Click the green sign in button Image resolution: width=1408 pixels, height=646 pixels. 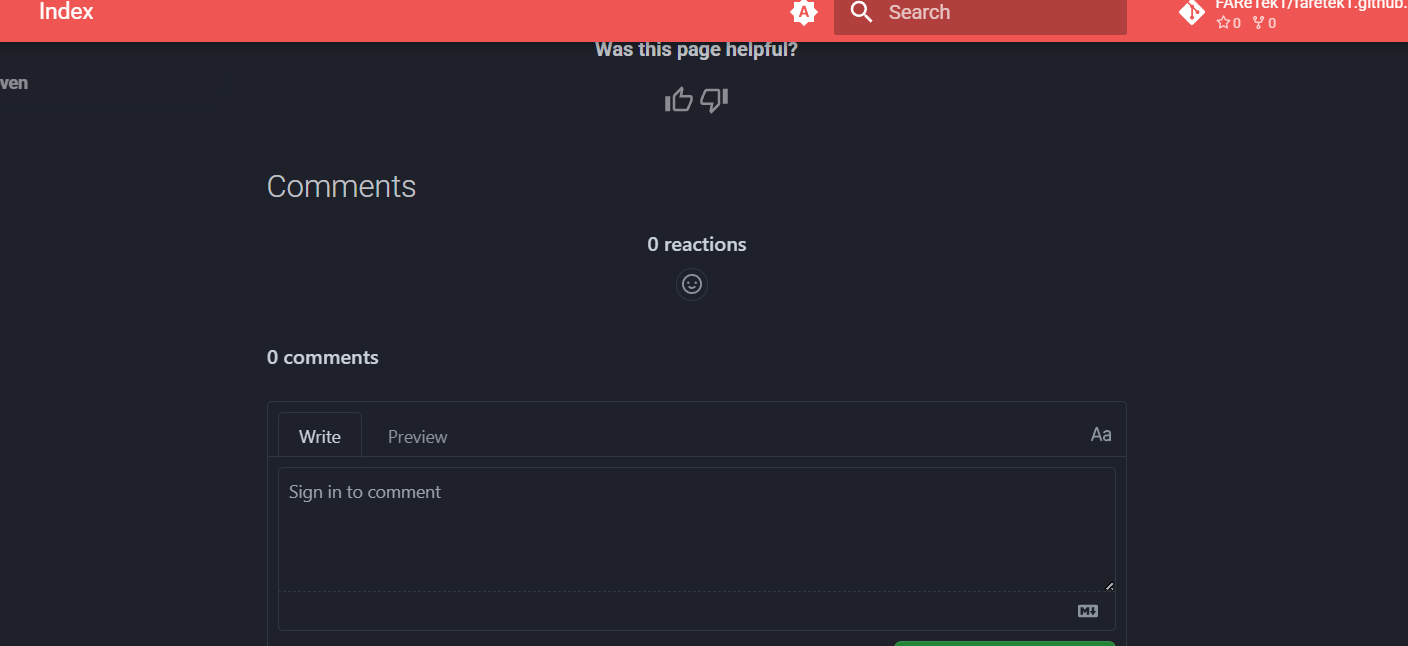tap(1004, 642)
